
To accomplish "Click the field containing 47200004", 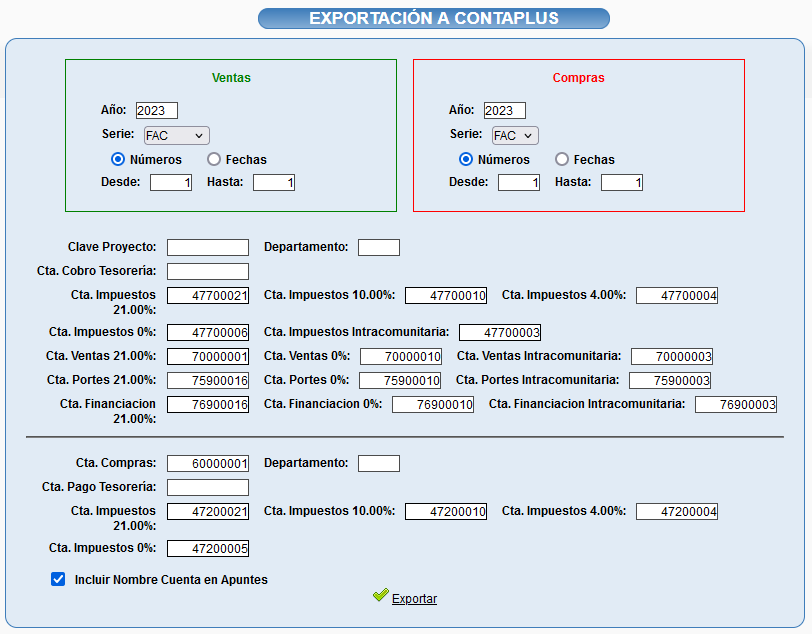I will (x=677, y=512).
